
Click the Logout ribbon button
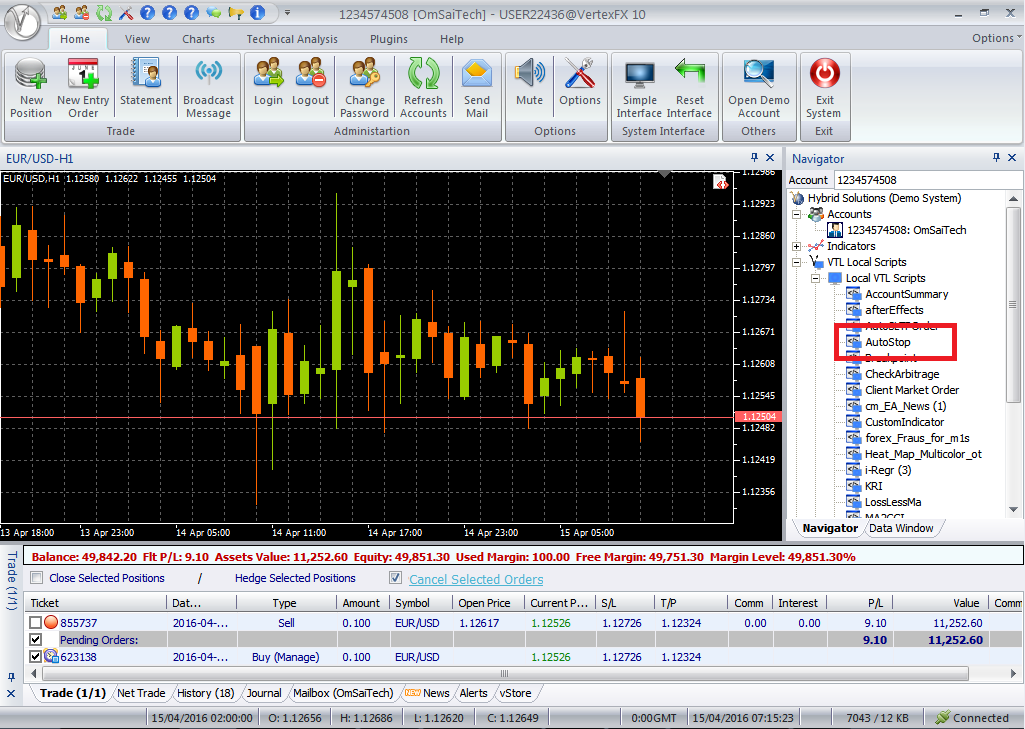tap(310, 82)
